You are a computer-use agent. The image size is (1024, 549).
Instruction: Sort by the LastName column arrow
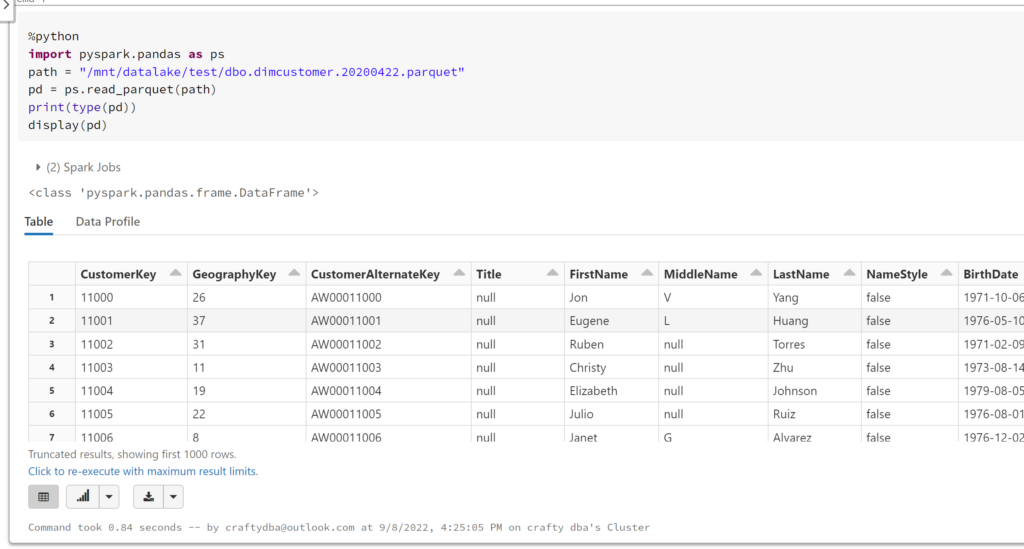click(x=849, y=273)
